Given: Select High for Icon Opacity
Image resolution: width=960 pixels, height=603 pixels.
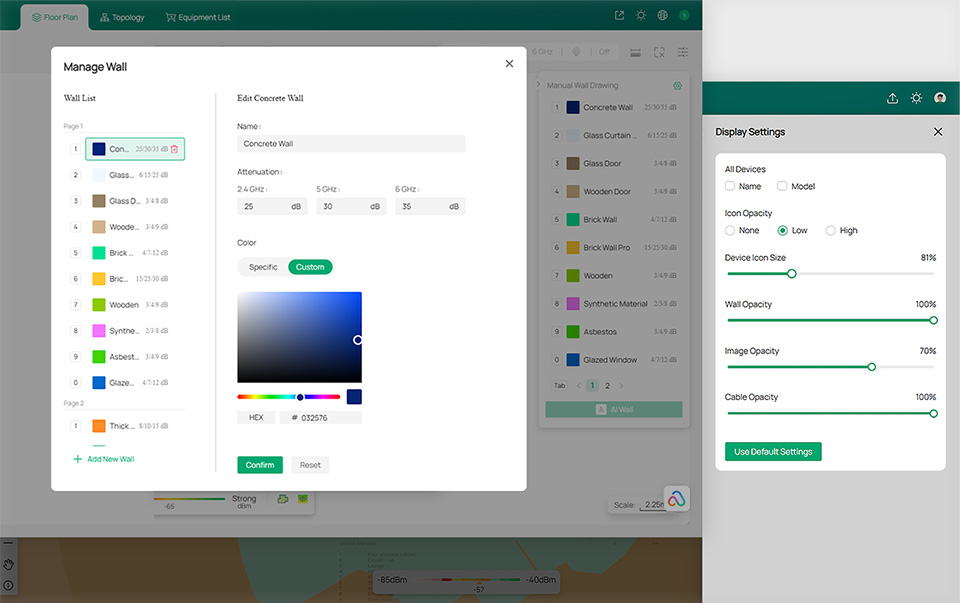Looking at the screenshot, I should tap(830, 230).
